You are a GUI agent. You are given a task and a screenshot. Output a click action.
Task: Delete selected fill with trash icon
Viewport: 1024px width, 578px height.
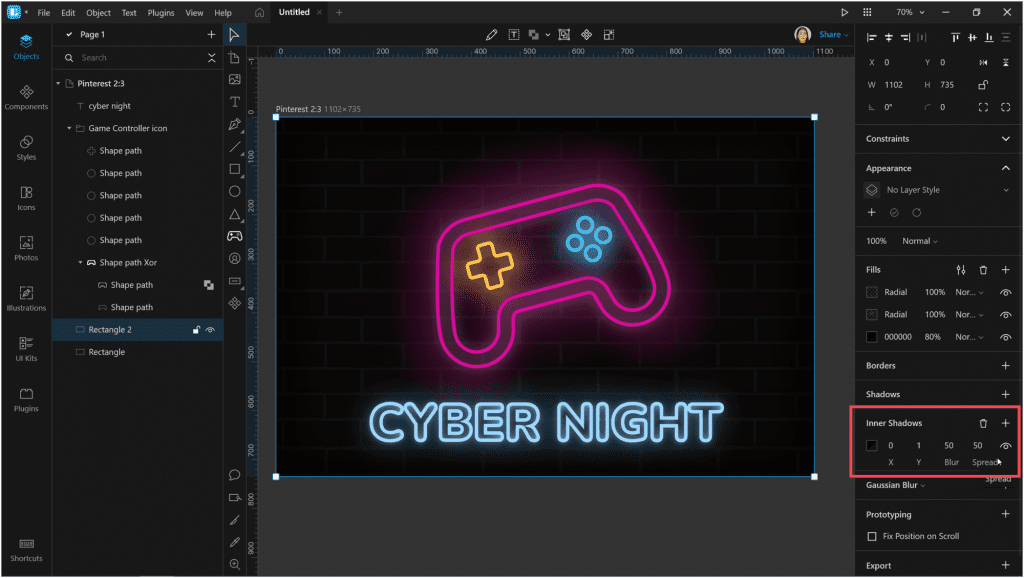984,270
